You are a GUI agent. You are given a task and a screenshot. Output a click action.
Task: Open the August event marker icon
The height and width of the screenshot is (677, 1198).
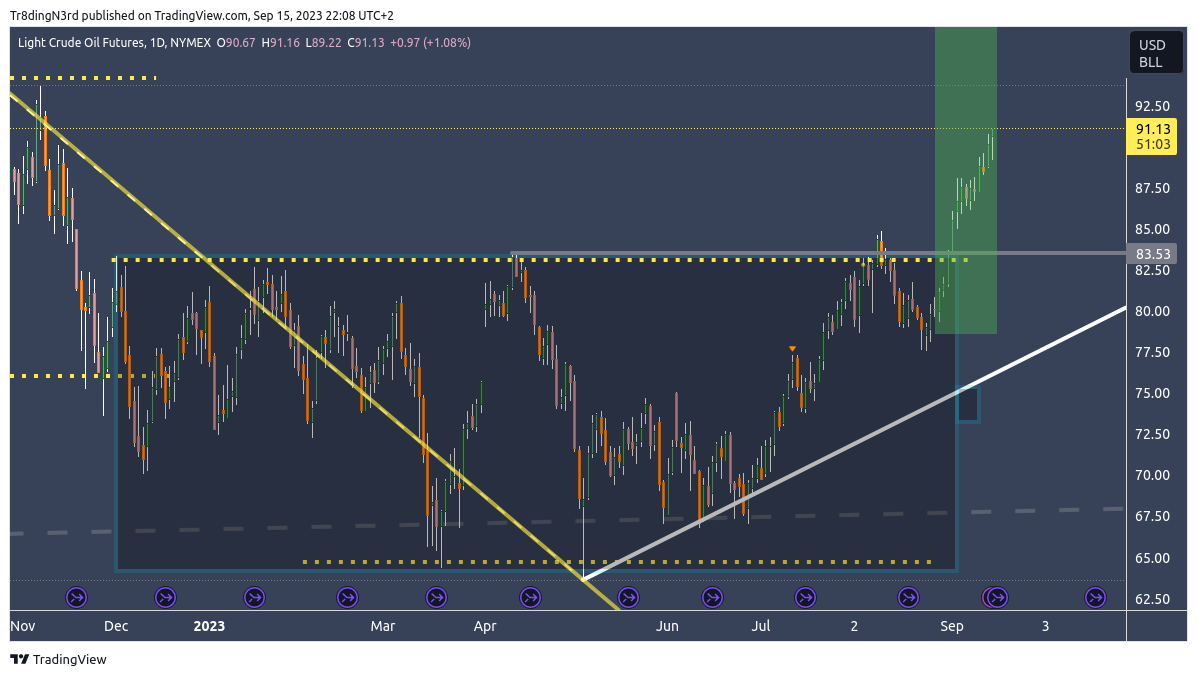(908, 598)
